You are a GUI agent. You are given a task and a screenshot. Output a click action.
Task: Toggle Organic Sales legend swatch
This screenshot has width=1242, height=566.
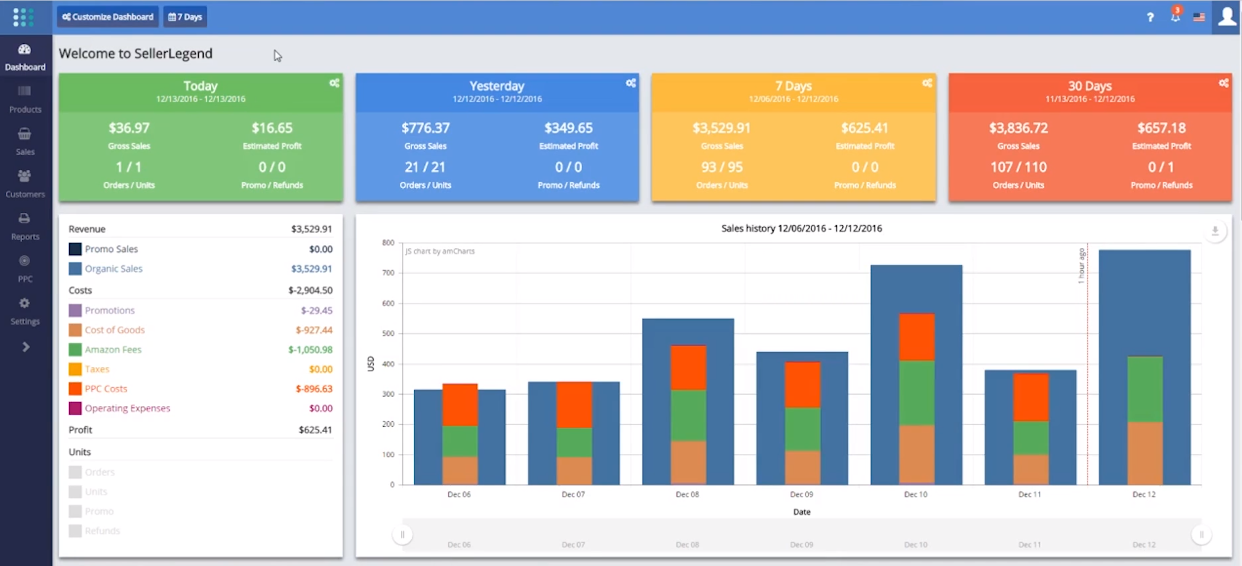click(x=75, y=269)
